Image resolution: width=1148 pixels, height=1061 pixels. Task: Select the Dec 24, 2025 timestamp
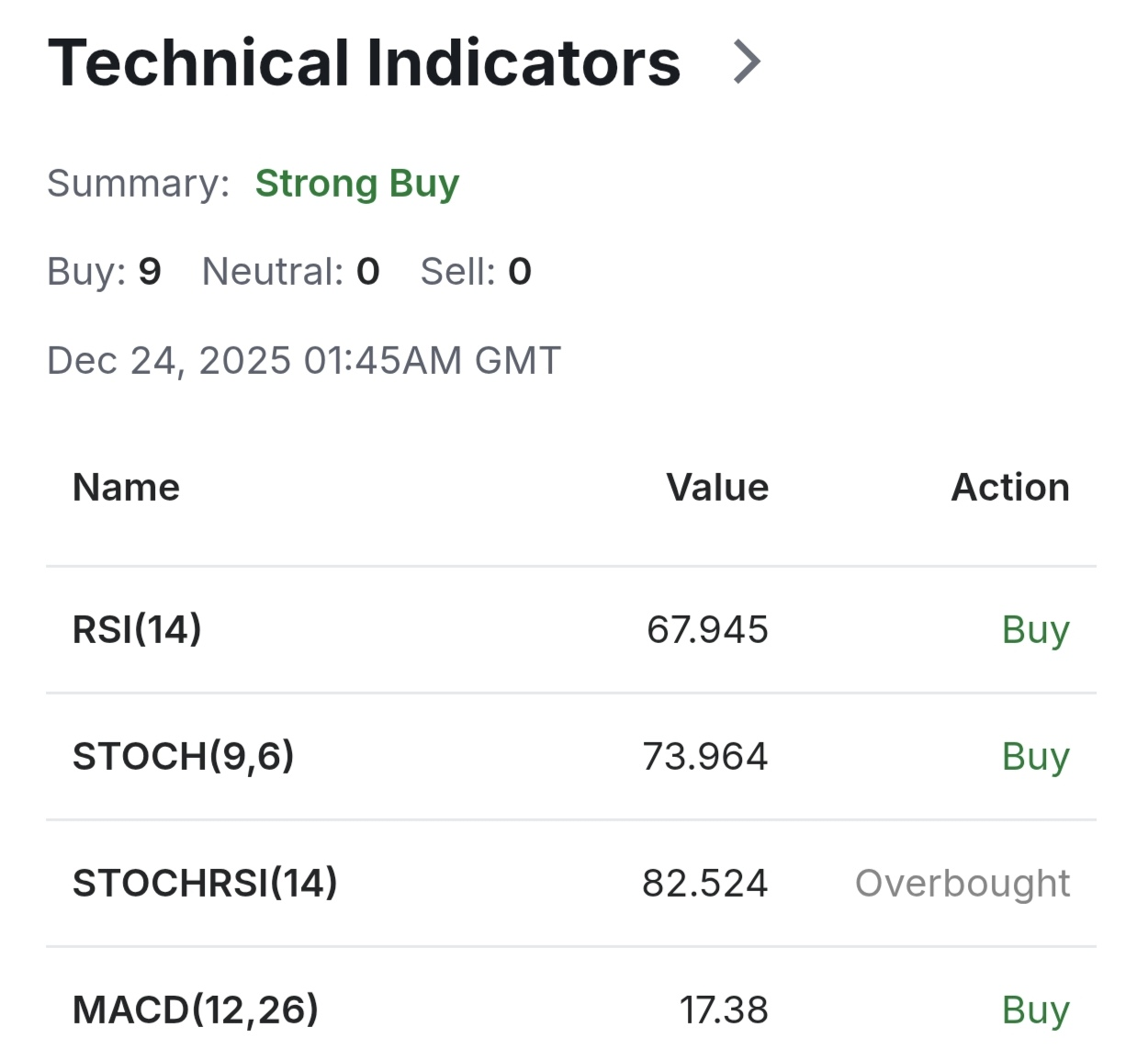(x=304, y=360)
